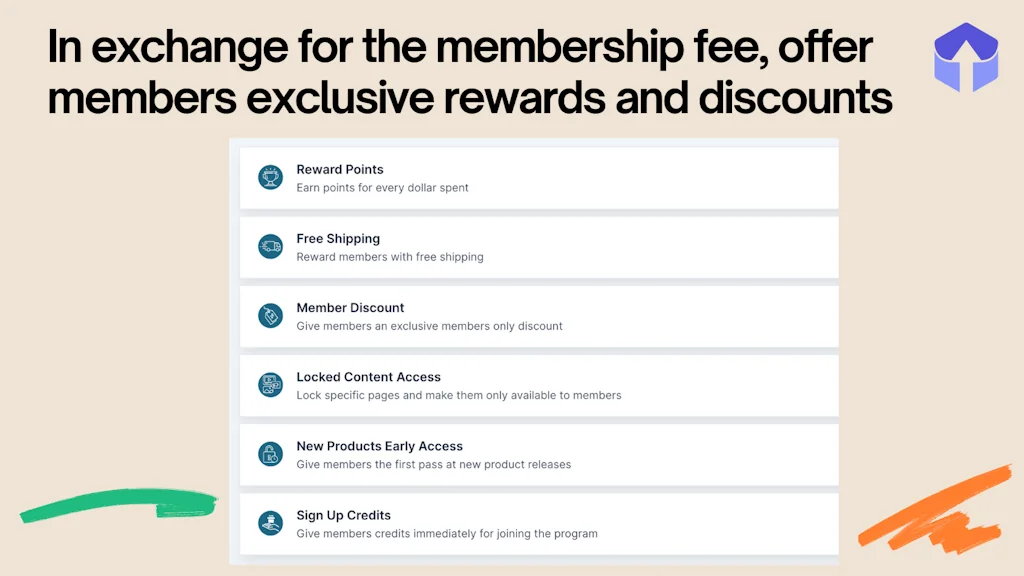Viewport: 1024px width, 576px height.
Task: Click the Sign Up Credits hand icon
Action: click(270, 522)
